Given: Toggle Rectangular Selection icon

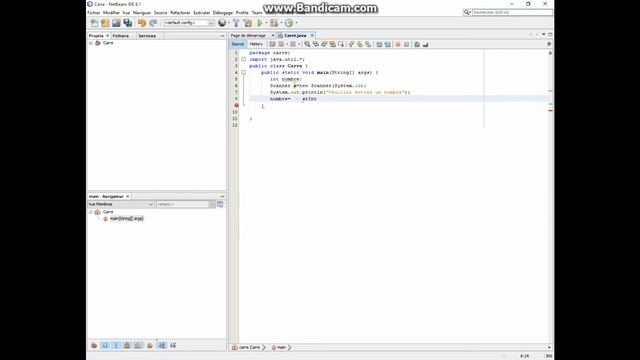Looking at the screenshot, I should point(341,44).
